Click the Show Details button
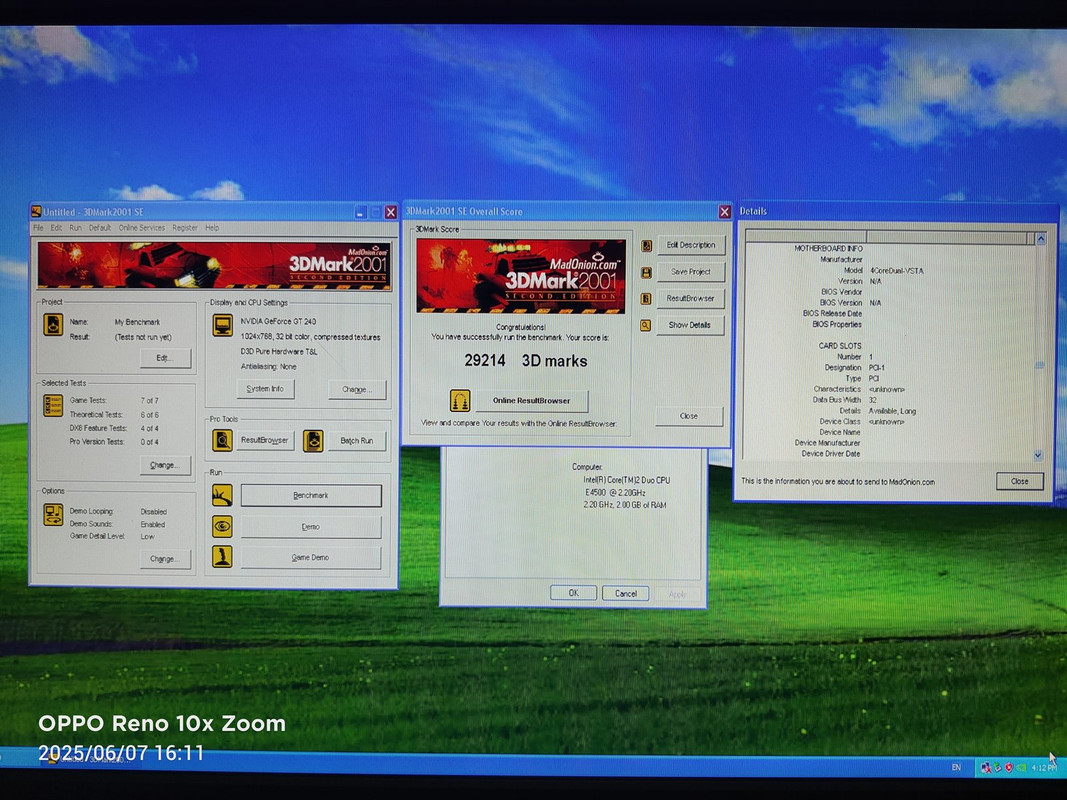 [689, 325]
